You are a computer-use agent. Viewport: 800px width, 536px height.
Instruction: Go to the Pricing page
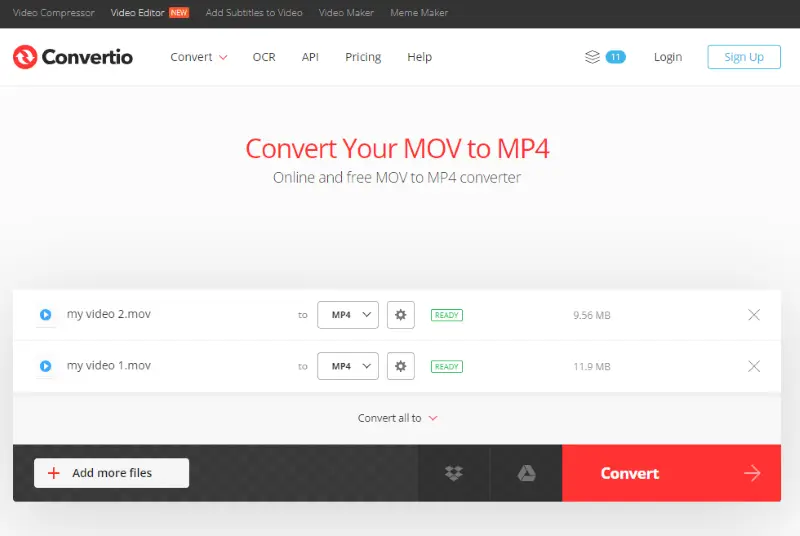tap(363, 57)
